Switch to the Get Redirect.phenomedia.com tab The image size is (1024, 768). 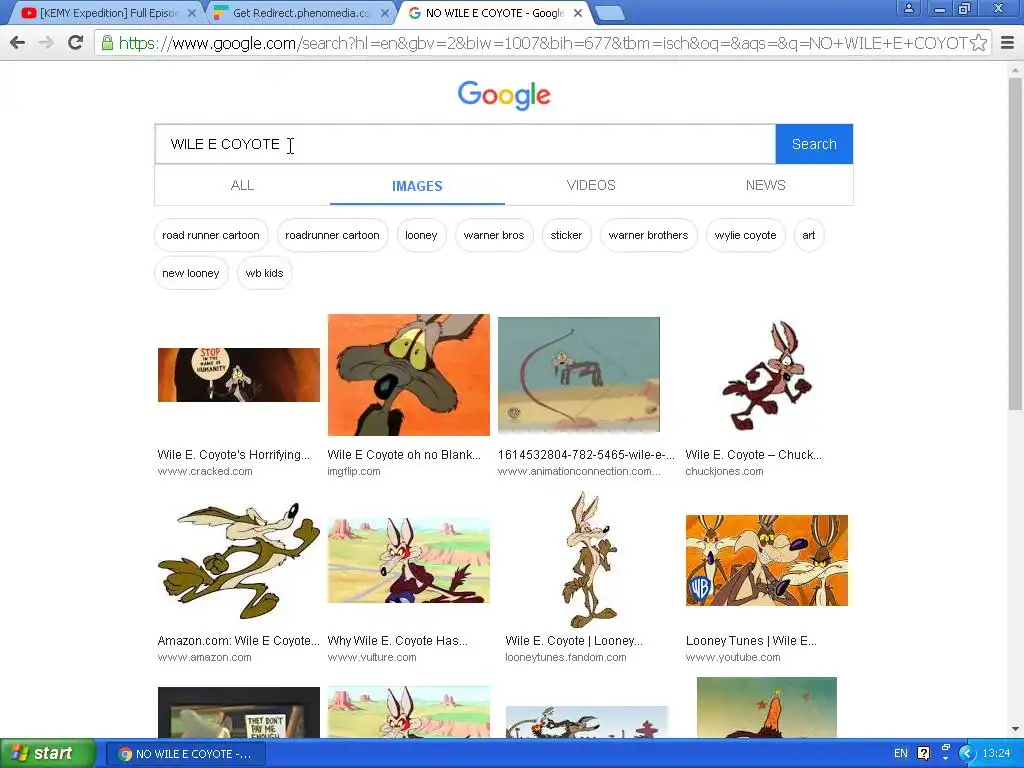click(x=301, y=13)
